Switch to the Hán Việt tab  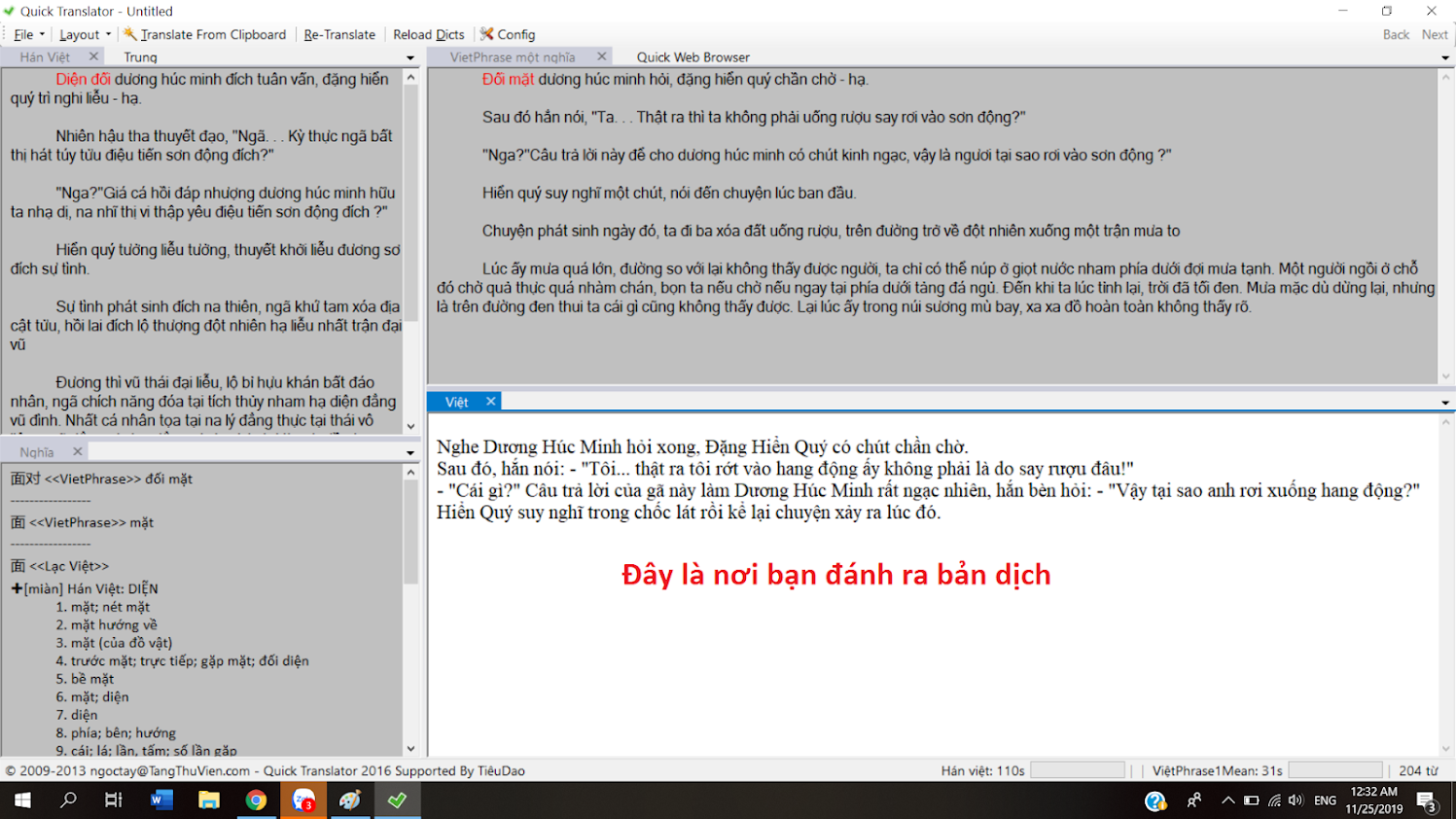[47, 56]
